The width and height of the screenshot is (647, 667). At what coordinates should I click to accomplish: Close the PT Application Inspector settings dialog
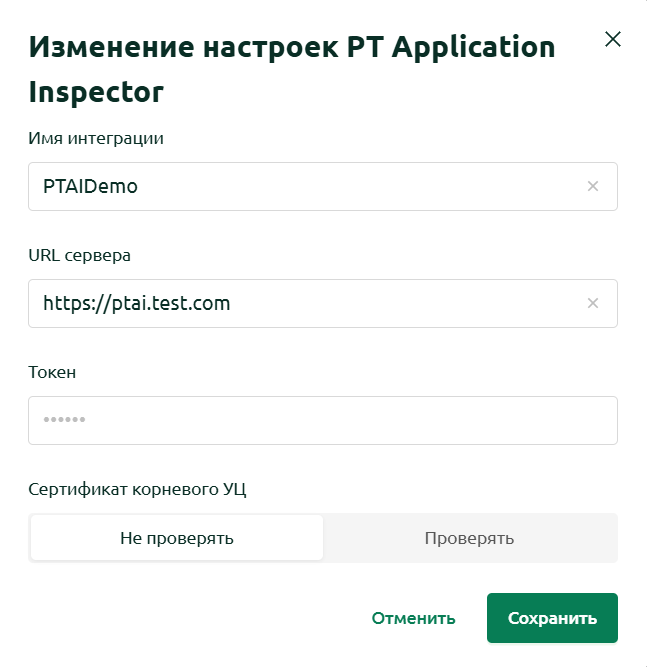(x=613, y=39)
